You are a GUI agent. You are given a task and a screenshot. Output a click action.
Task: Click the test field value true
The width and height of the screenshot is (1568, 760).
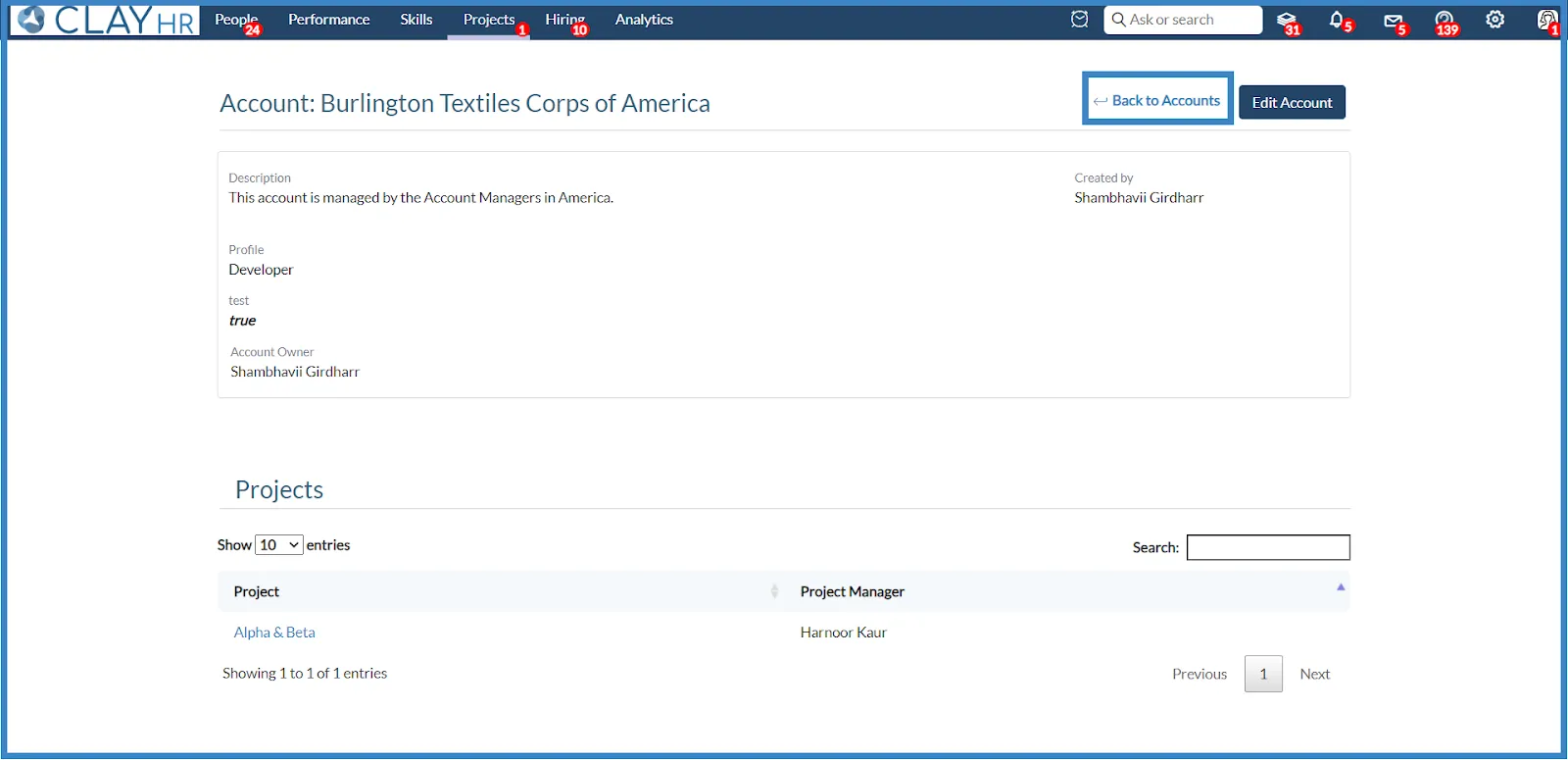pyautogui.click(x=242, y=321)
